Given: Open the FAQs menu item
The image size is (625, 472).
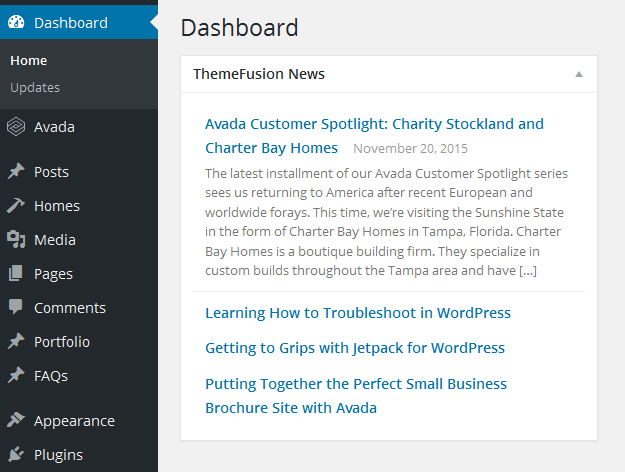Looking at the screenshot, I should (x=51, y=376).
